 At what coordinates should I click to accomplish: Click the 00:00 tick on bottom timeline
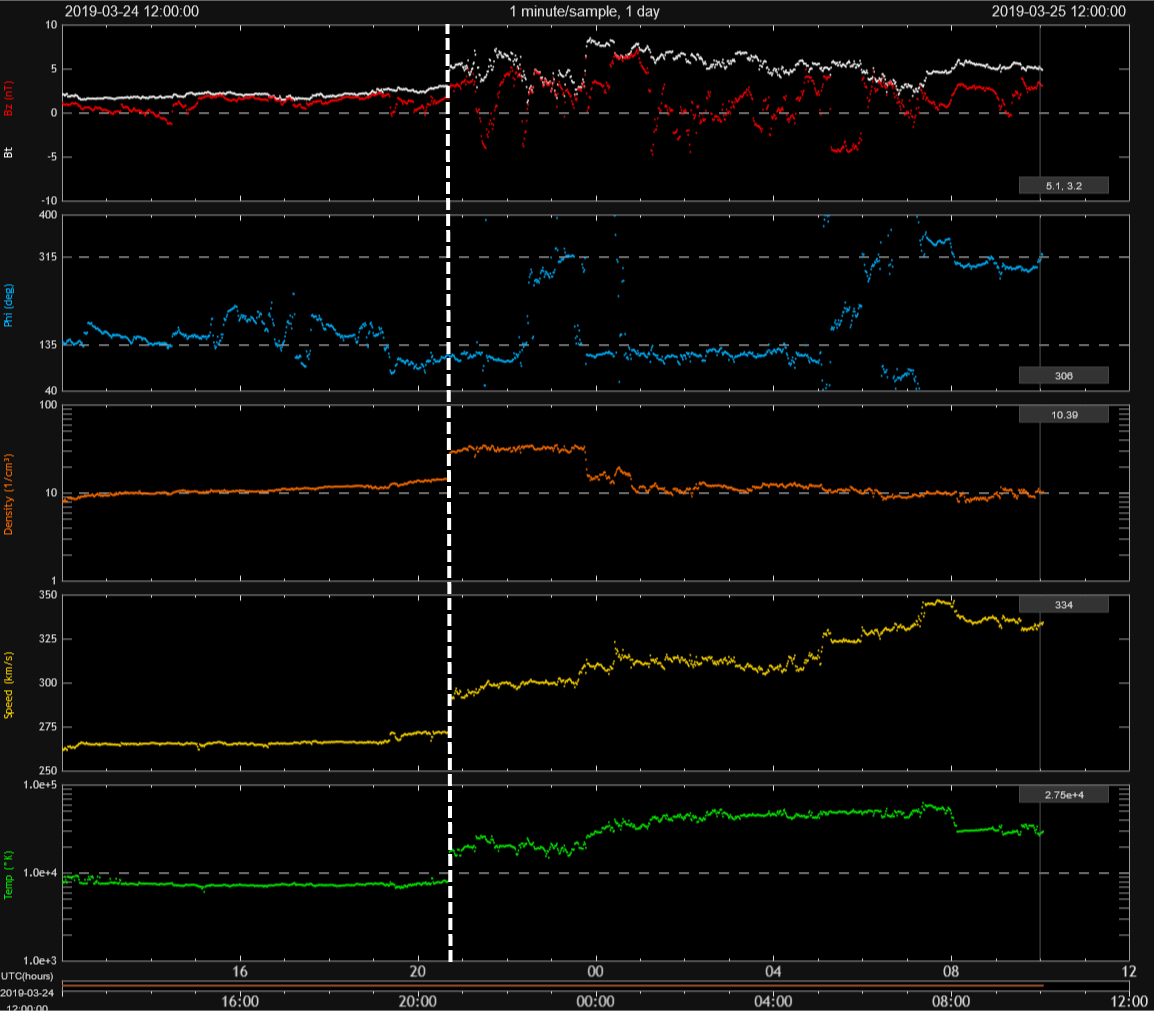coord(595,1000)
